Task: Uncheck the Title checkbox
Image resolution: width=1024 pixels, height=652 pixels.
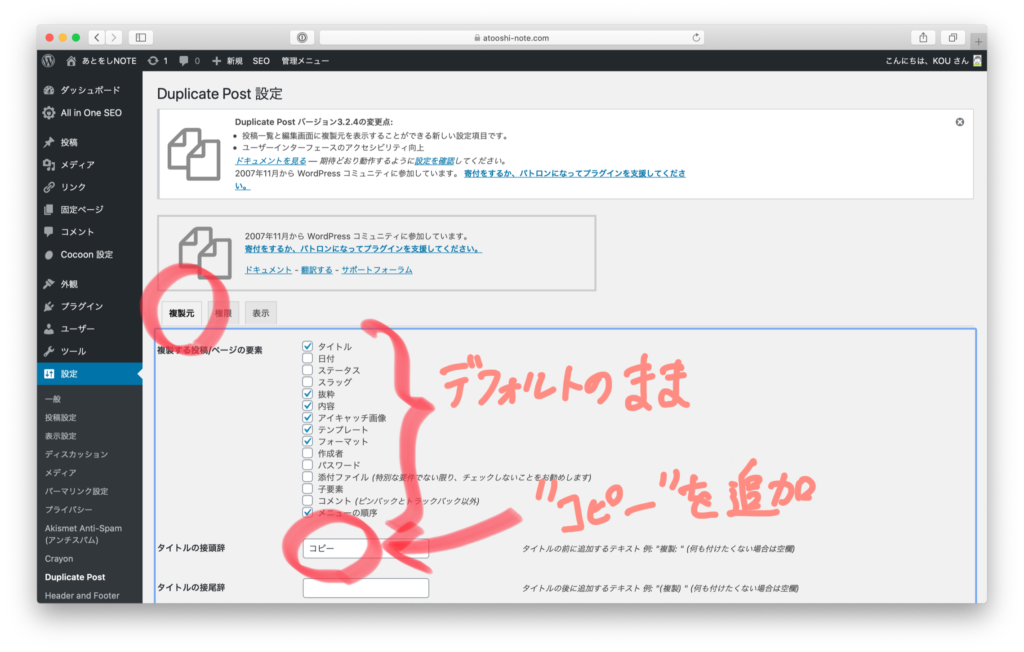Action: 308,347
